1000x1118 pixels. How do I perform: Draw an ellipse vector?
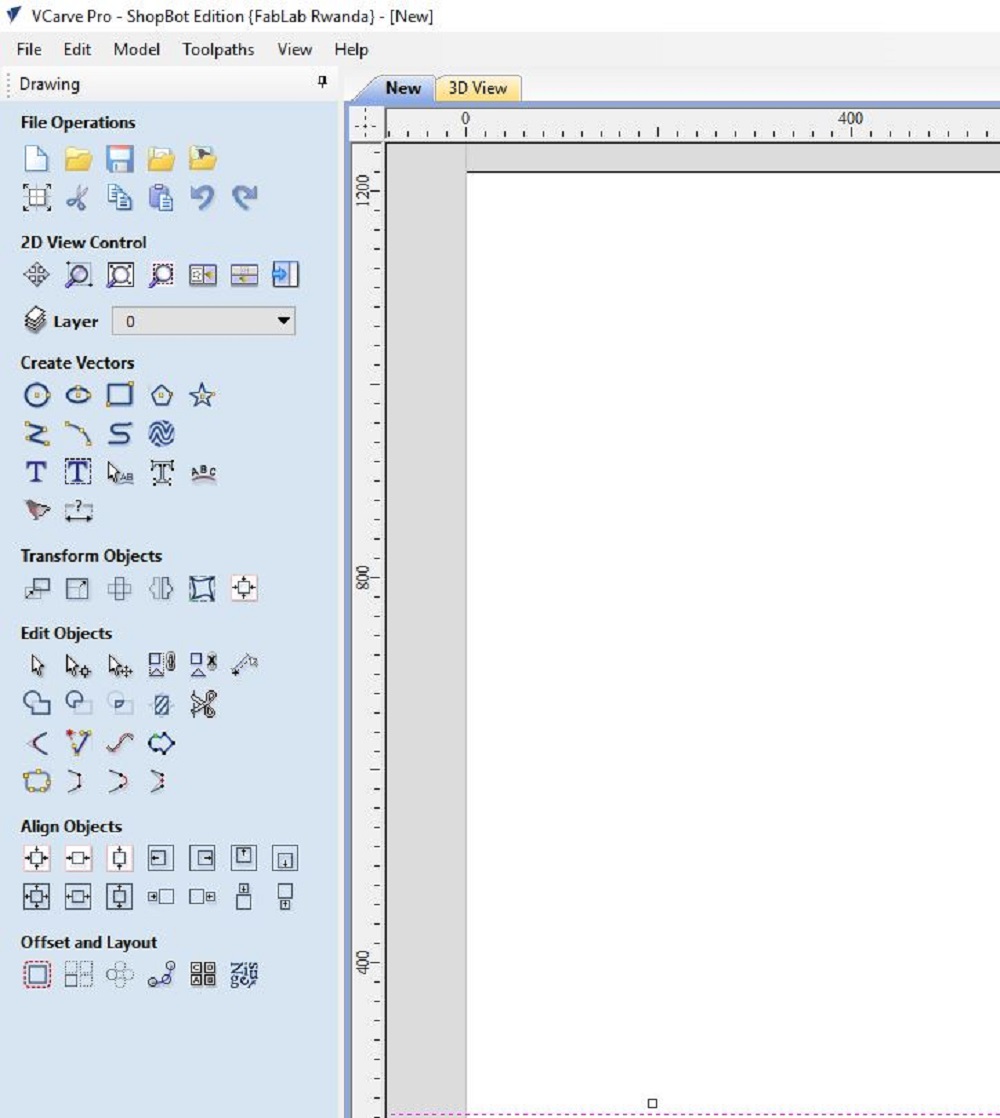78,395
